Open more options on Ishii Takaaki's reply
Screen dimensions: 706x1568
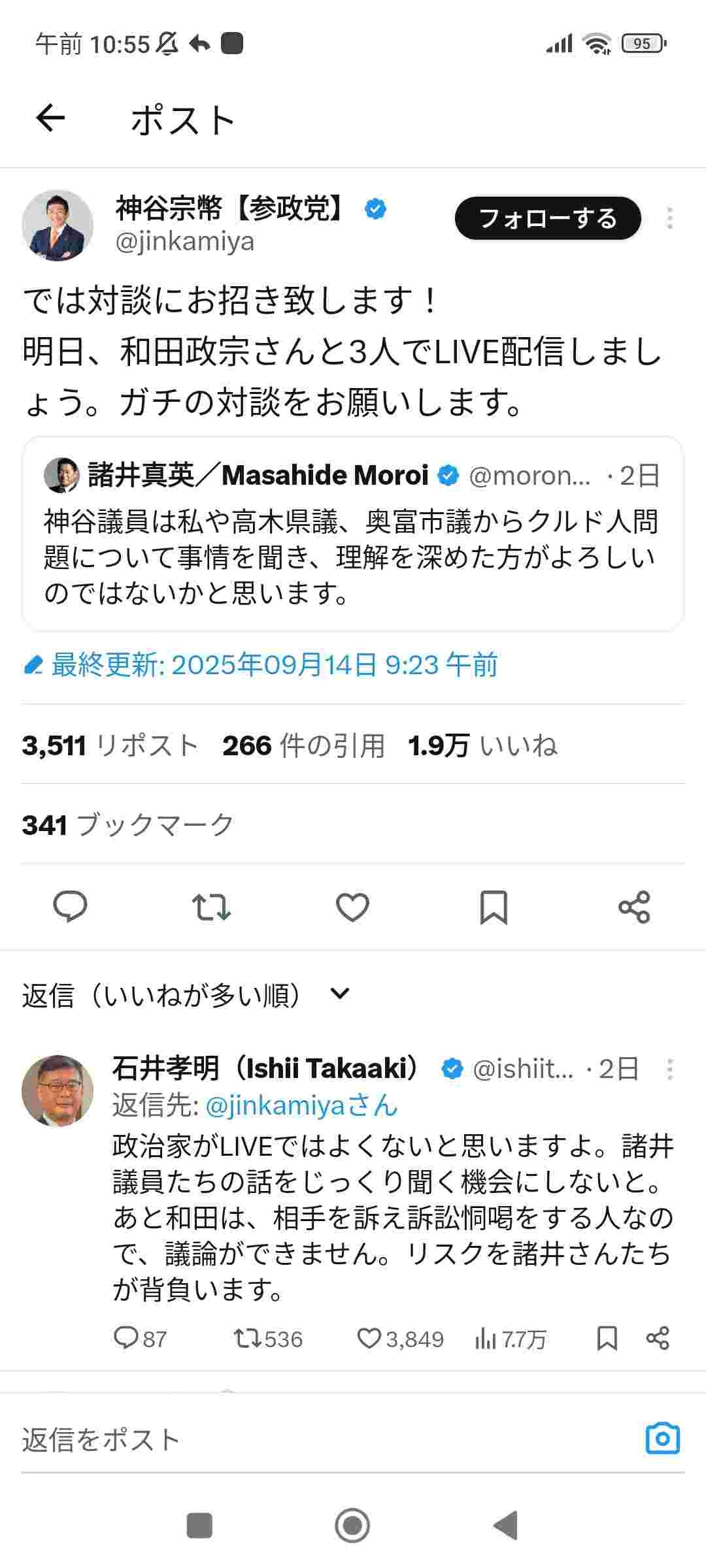pos(669,1070)
